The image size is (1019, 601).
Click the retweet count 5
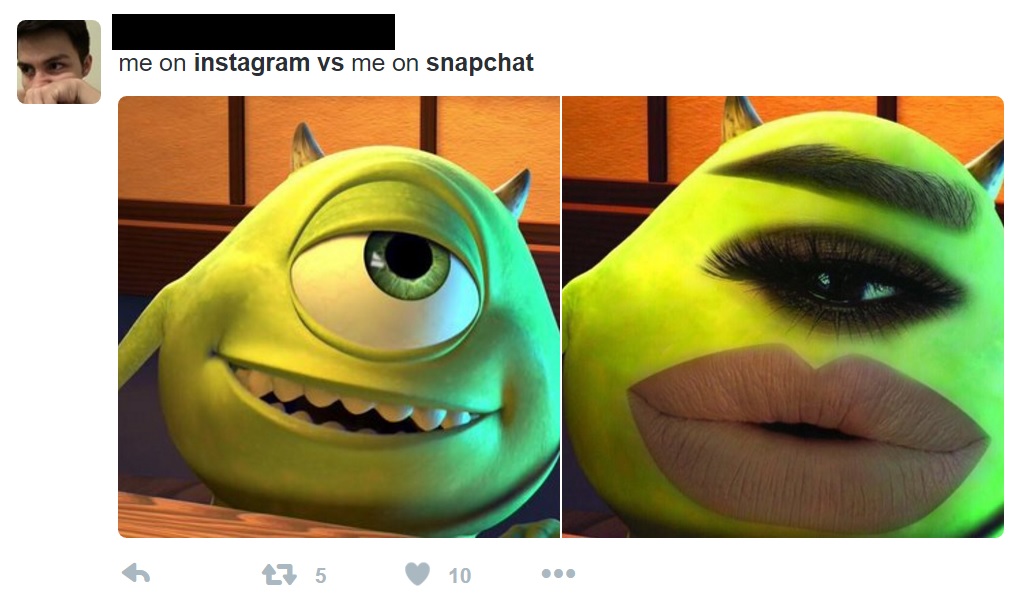pyautogui.click(x=320, y=576)
